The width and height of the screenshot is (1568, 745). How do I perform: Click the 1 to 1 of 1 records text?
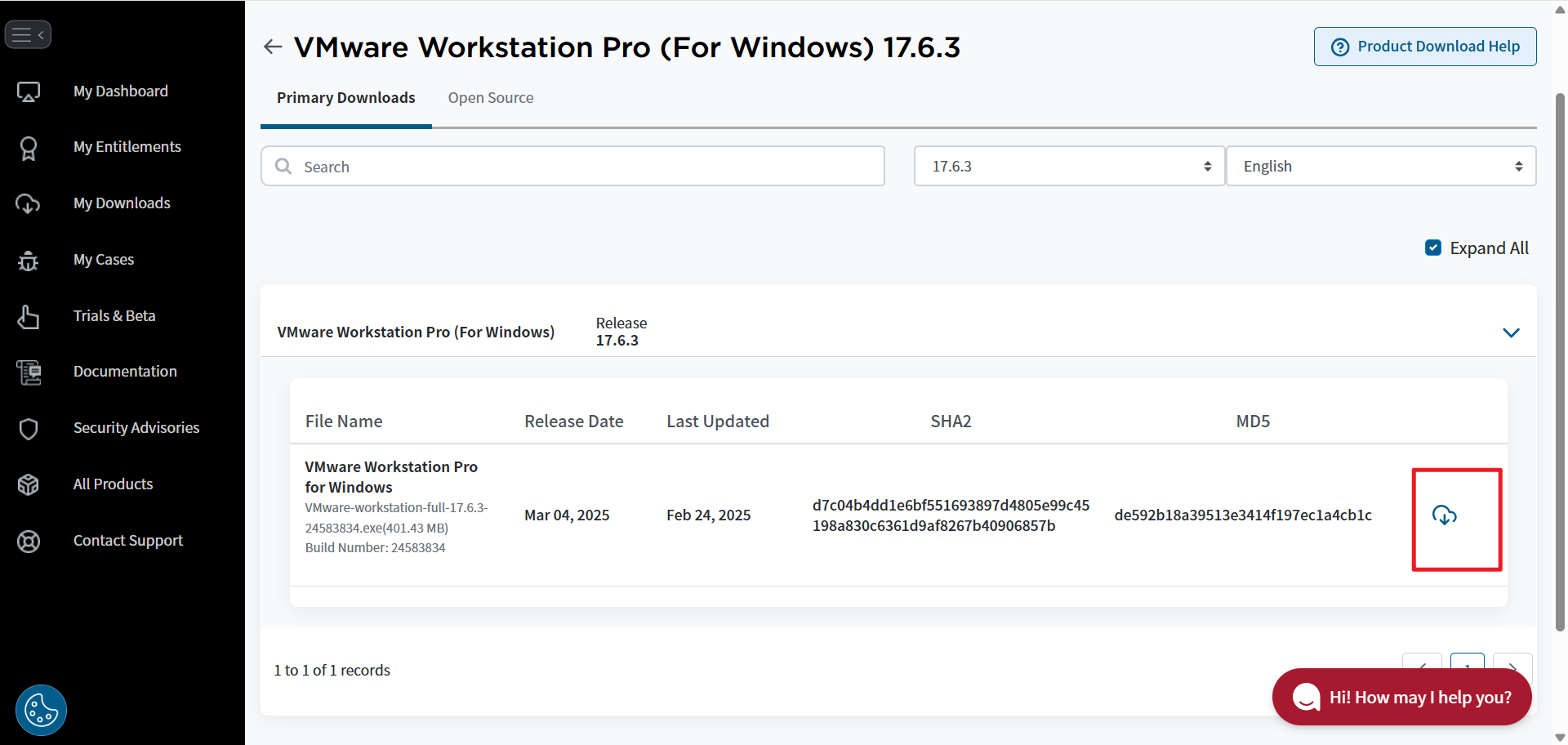click(x=332, y=671)
